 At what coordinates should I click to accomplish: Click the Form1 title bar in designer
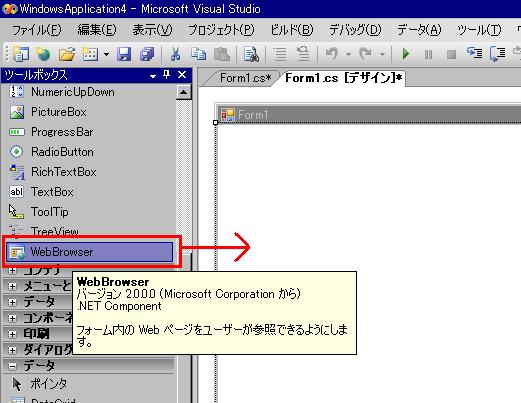click(x=369, y=115)
